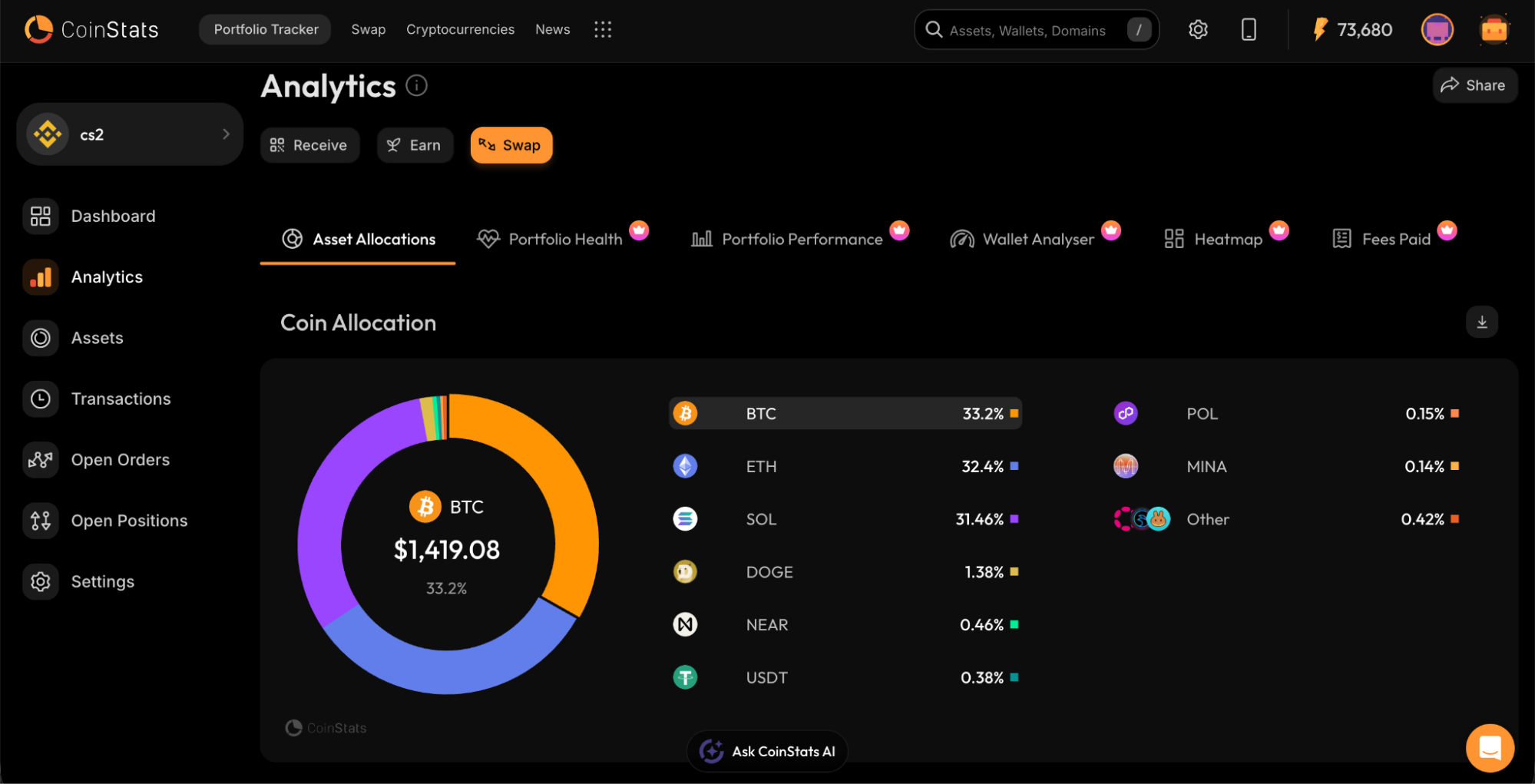Image resolution: width=1535 pixels, height=784 pixels.
Task: Click the Share button
Action: (1474, 85)
